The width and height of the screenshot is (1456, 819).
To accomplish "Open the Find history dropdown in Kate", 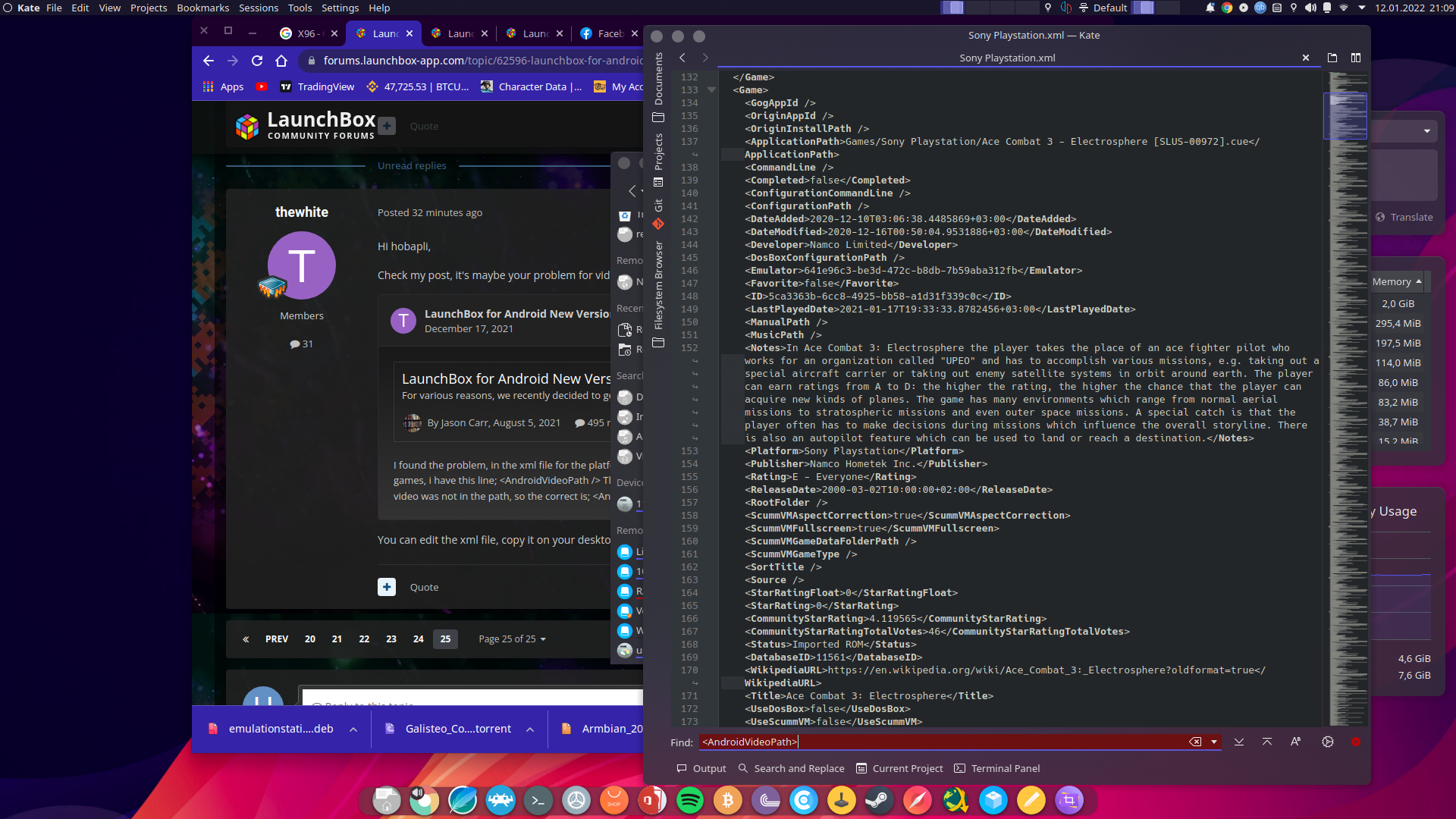I will 1214,742.
